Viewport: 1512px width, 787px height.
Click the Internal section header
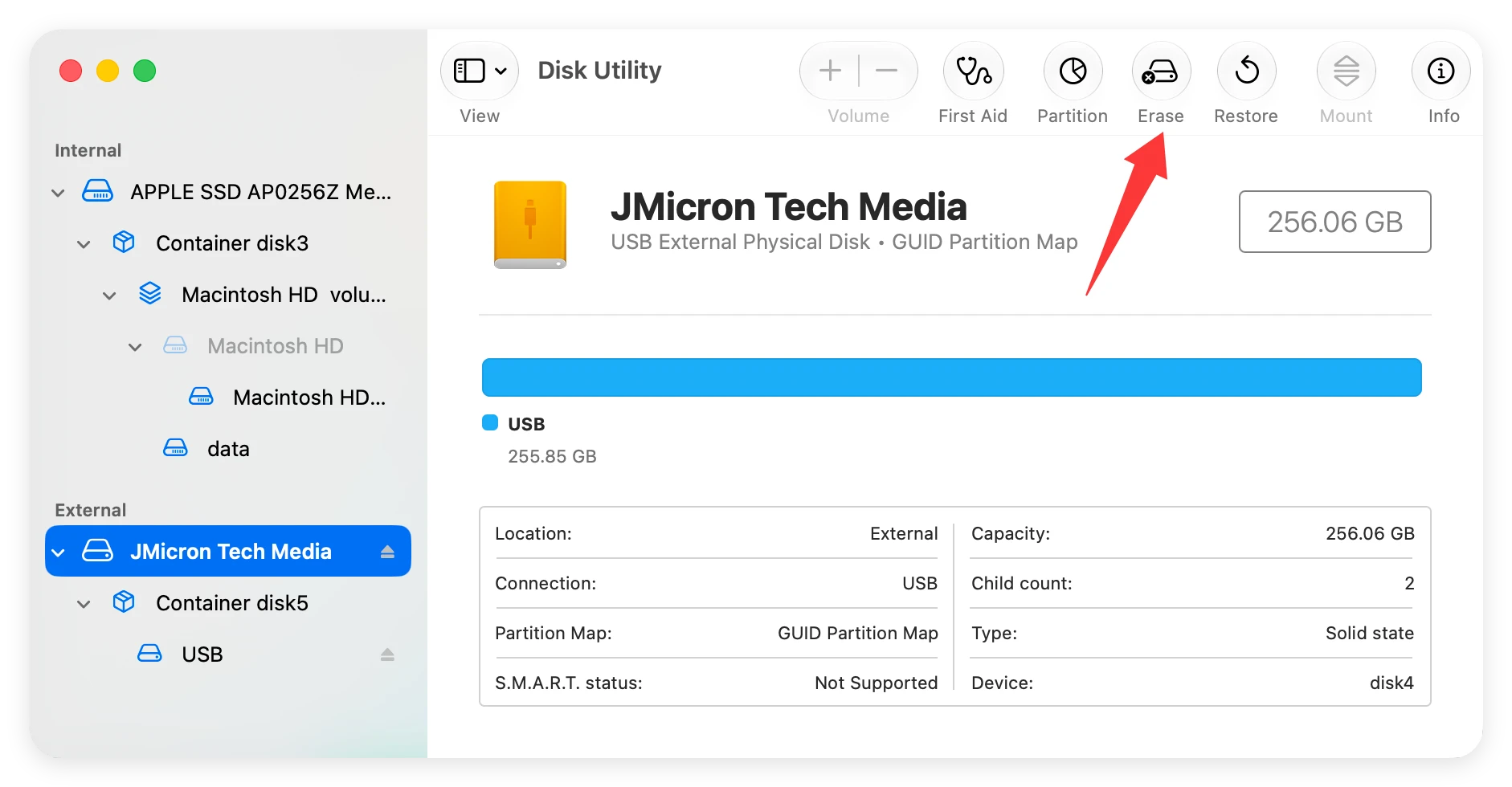click(88, 150)
